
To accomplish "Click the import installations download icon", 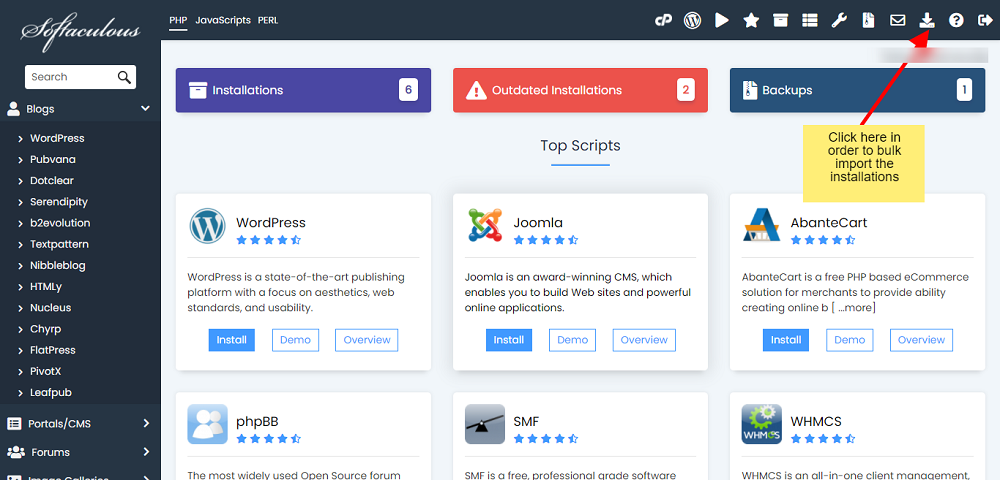I will coord(927,20).
